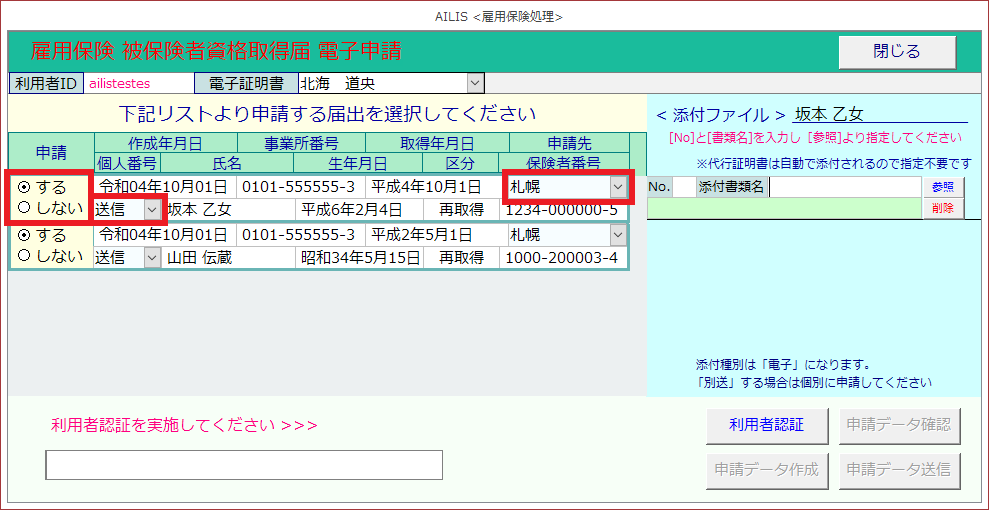Click the attachment No. input field
This screenshot has width=989, height=510.
pos(682,187)
